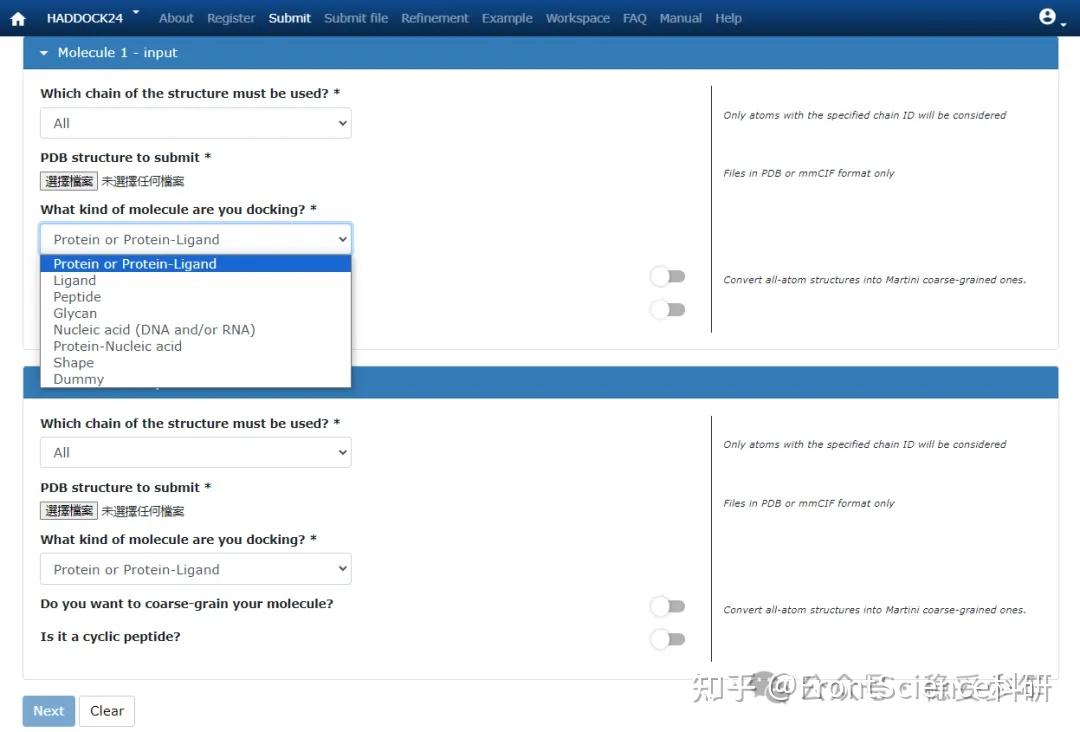Enable coarse-grain toggle for Molecule 1

pos(667,276)
